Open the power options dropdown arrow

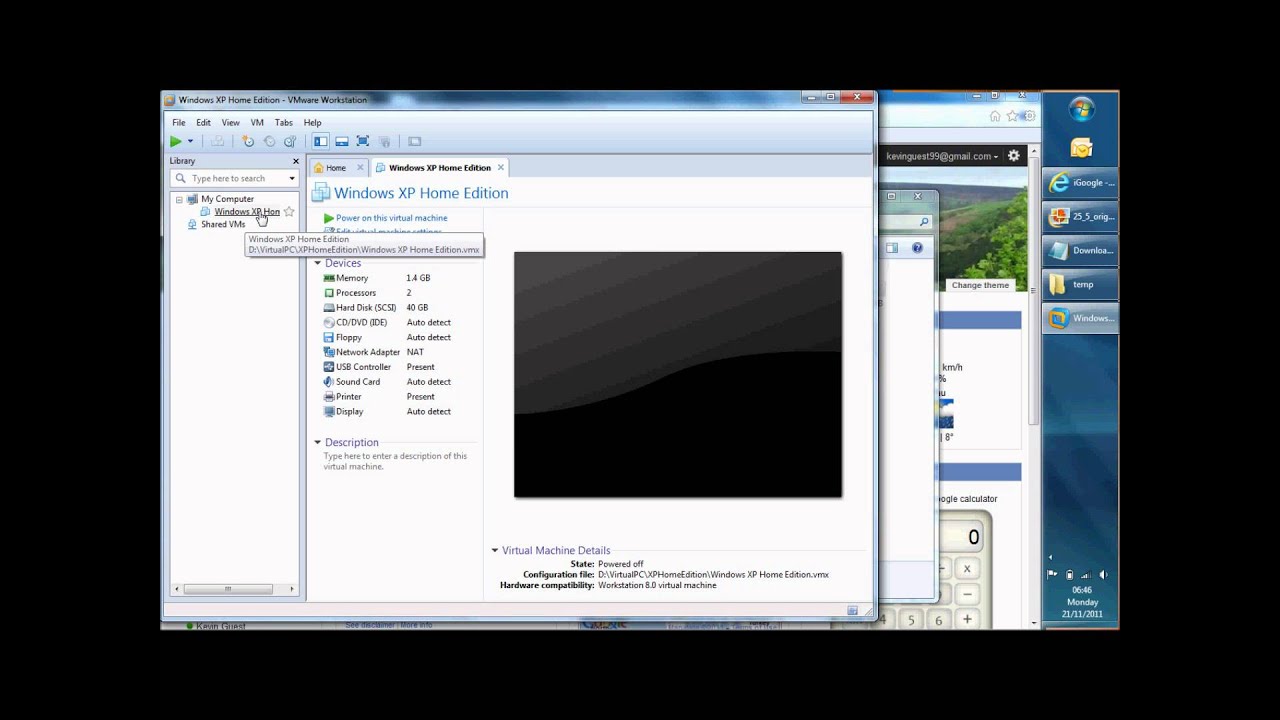pos(190,141)
